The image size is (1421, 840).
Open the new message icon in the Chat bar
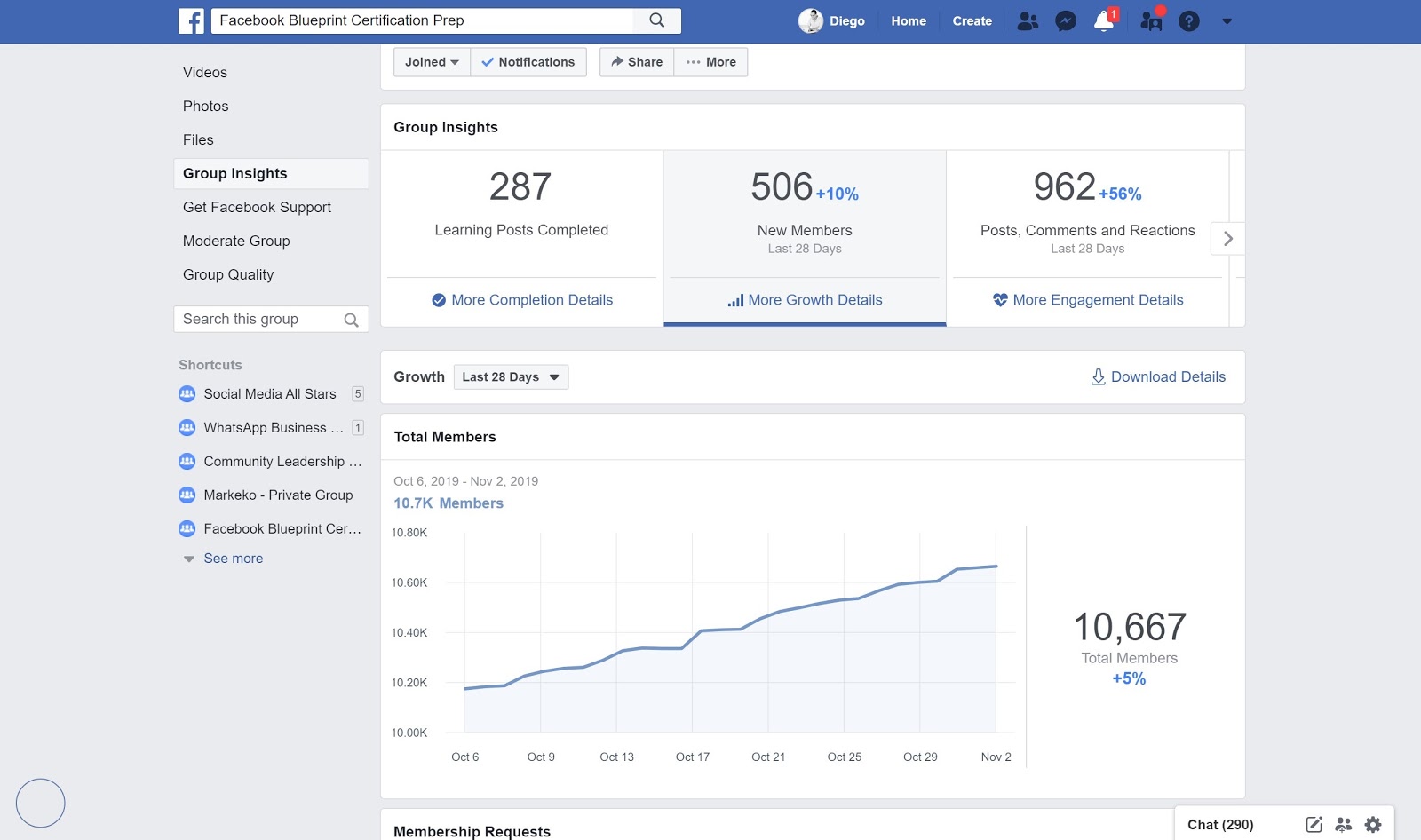click(1314, 825)
